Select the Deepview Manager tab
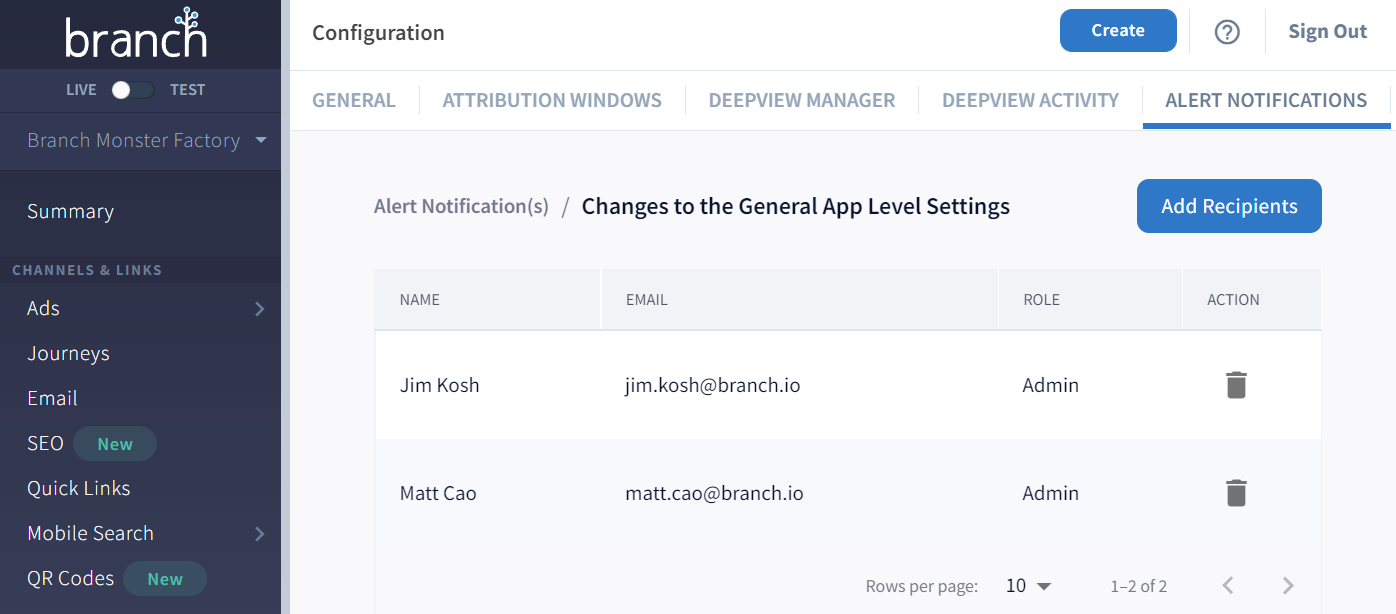The image size is (1396, 614). coord(801,100)
